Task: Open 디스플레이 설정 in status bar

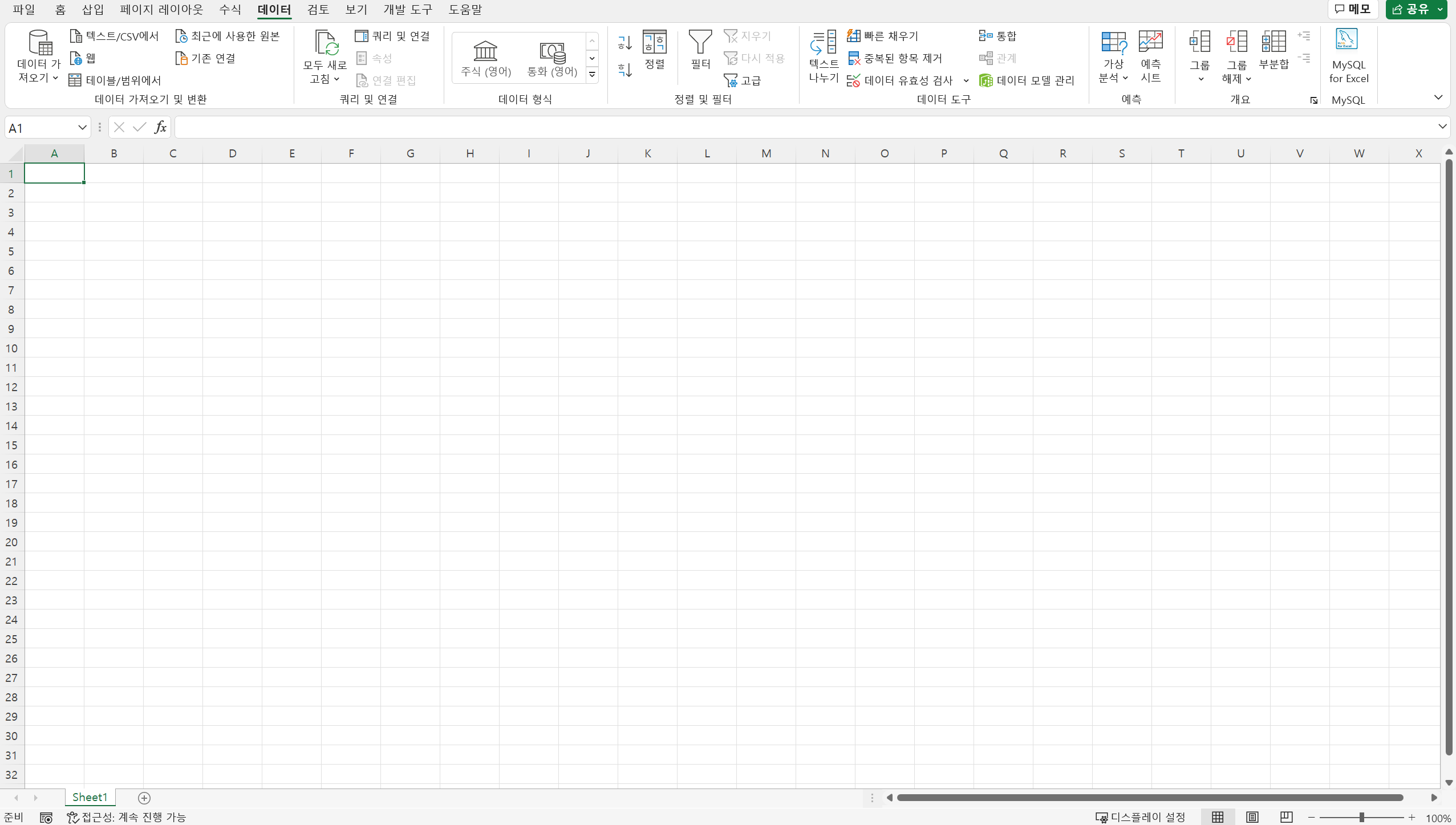Action: click(x=1140, y=817)
